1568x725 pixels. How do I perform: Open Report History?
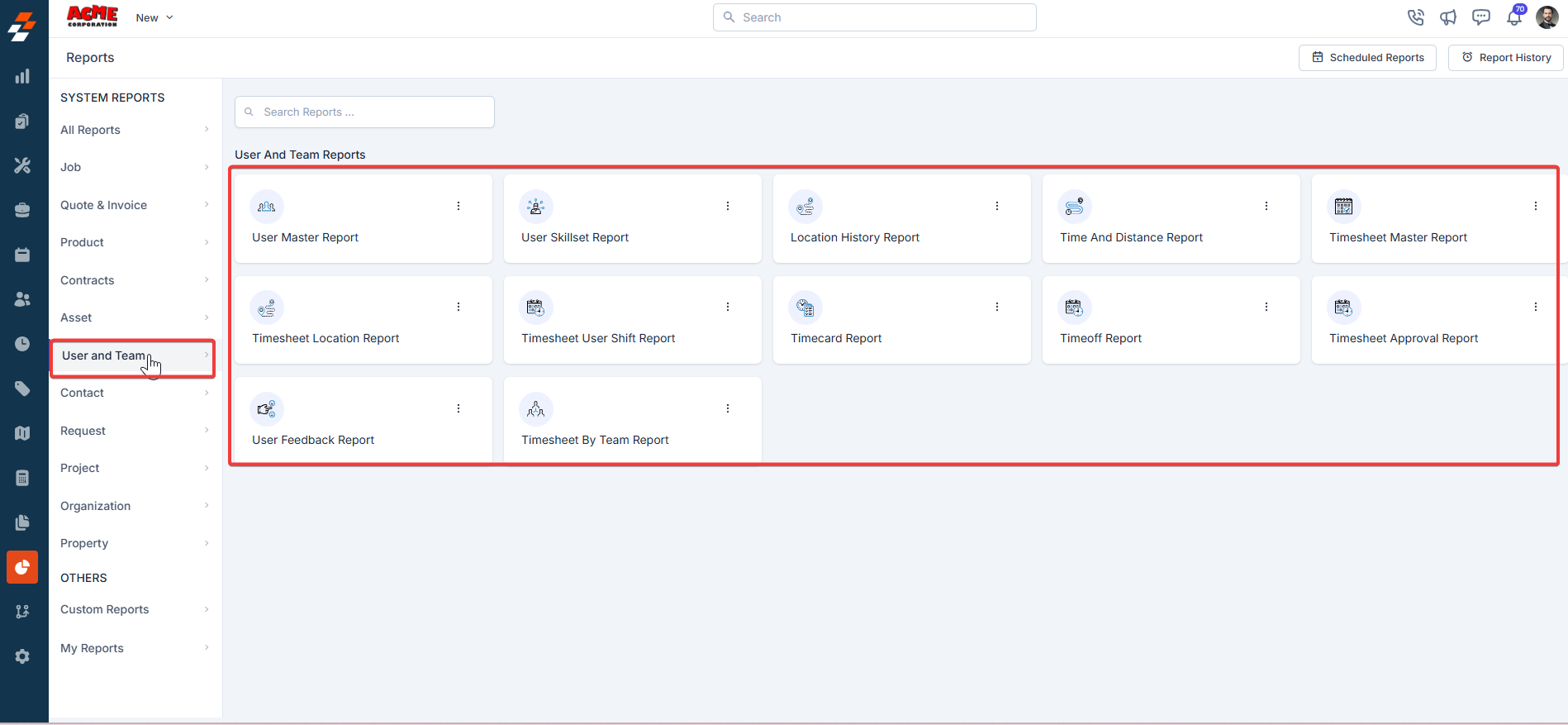coord(1505,58)
